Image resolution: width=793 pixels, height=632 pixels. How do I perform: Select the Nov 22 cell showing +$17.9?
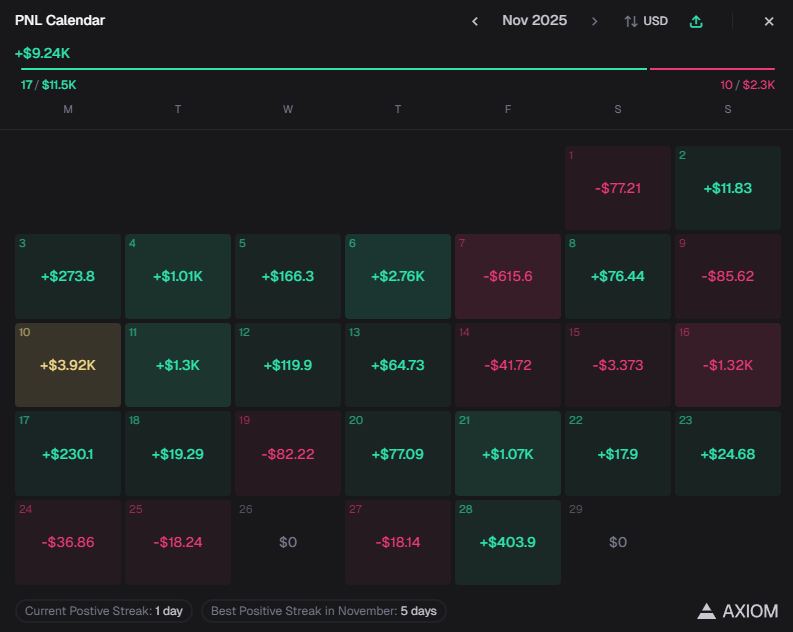(x=618, y=454)
